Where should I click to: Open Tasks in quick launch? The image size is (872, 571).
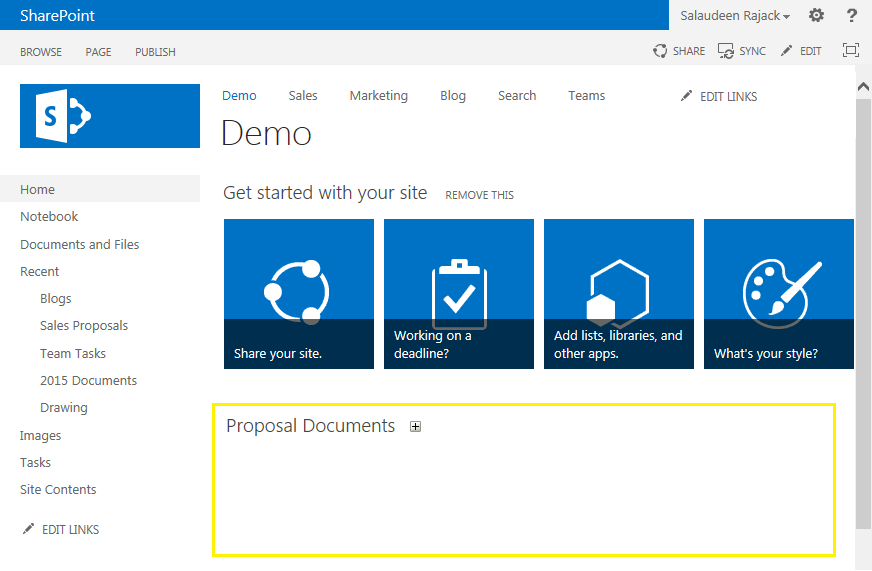(36, 462)
